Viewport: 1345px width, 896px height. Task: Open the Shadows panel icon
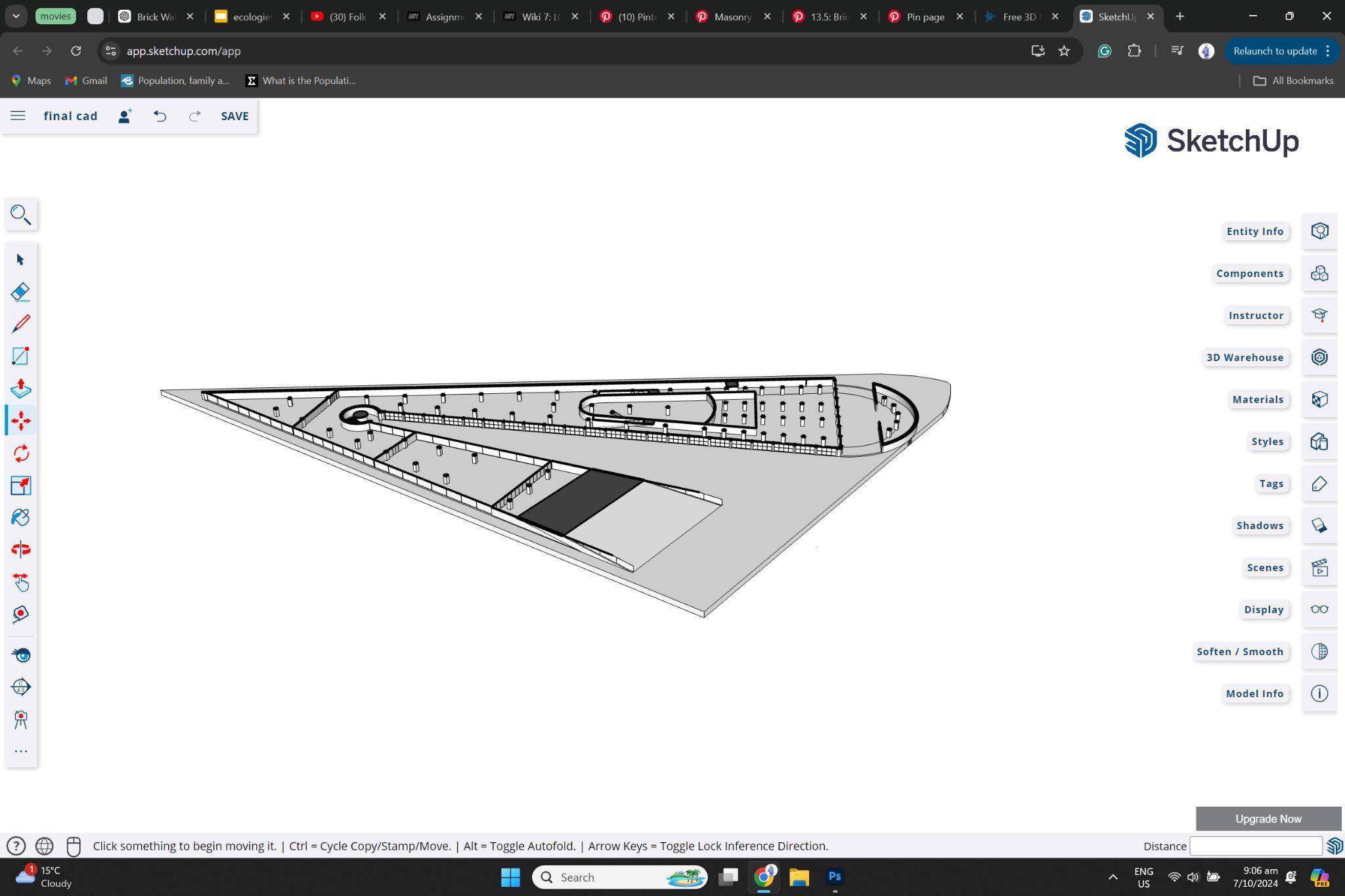tap(1319, 525)
